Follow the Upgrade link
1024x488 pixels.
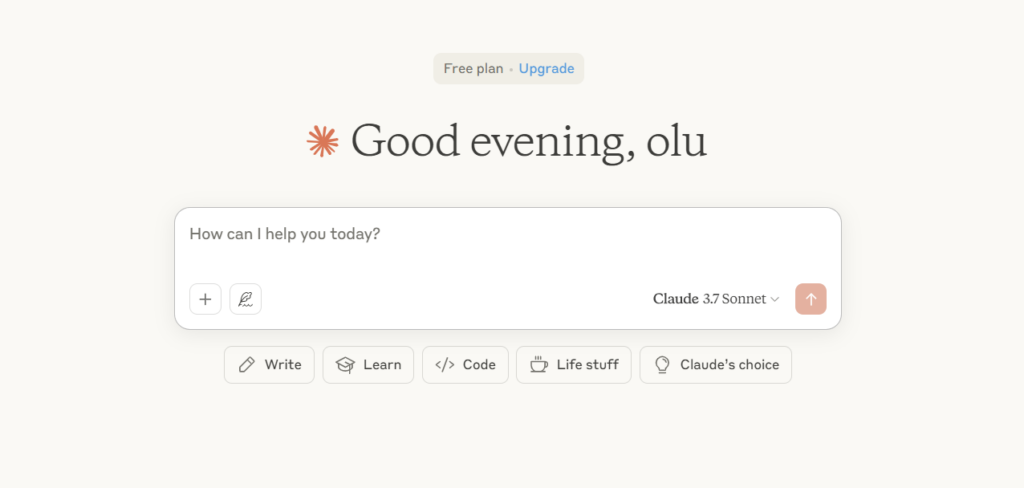pyautogui.click(x=547, y=69)
